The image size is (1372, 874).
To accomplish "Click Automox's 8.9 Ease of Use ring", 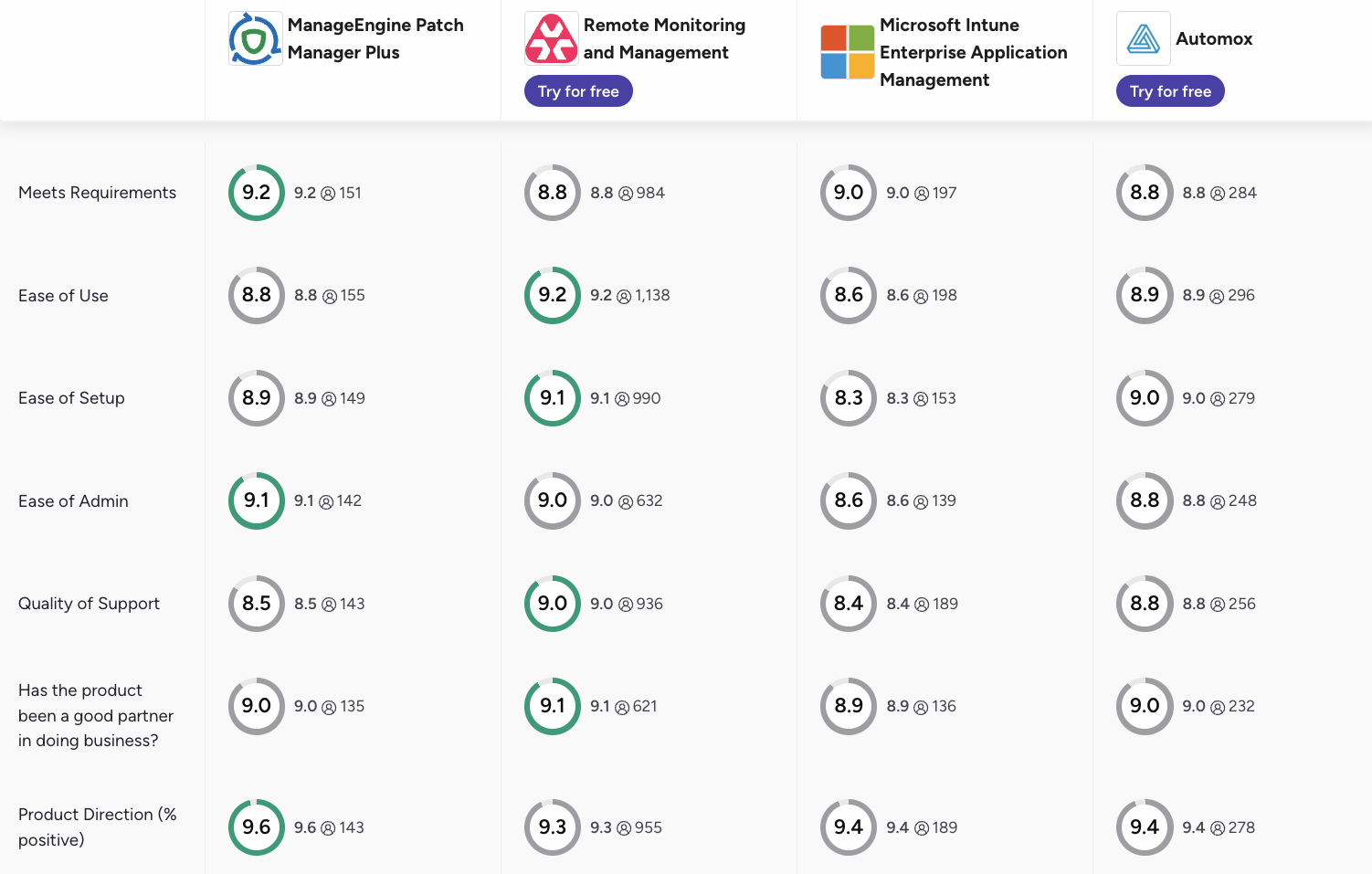I will 1145,295.
